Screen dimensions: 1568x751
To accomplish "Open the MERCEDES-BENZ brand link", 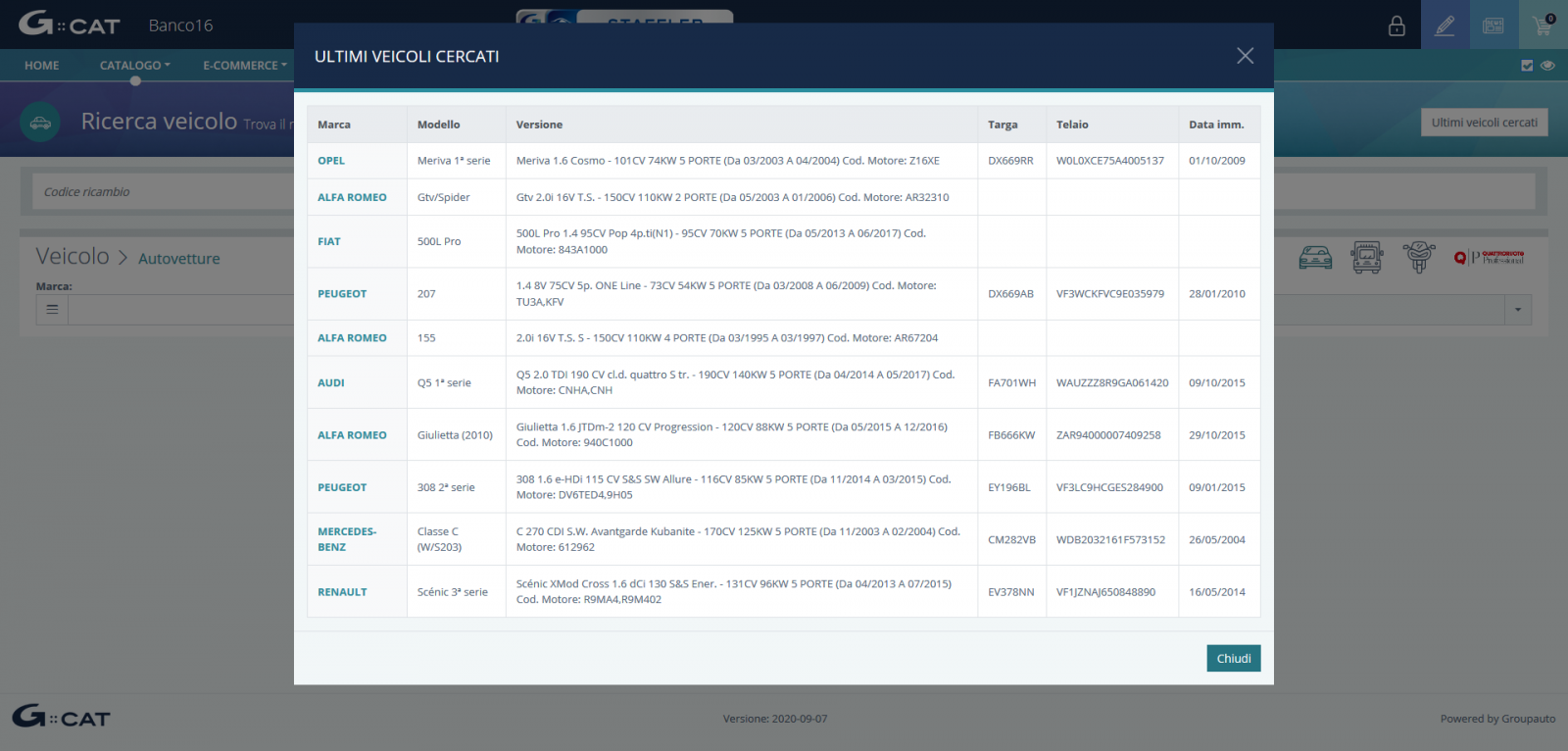I will tap(347, 539).
